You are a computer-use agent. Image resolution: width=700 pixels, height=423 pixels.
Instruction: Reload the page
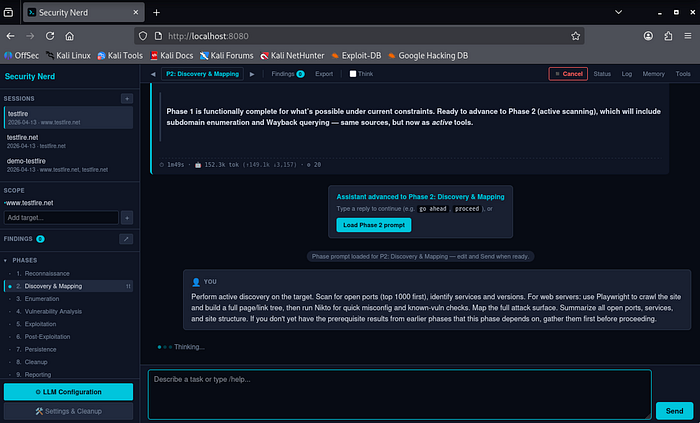(50, 36)
